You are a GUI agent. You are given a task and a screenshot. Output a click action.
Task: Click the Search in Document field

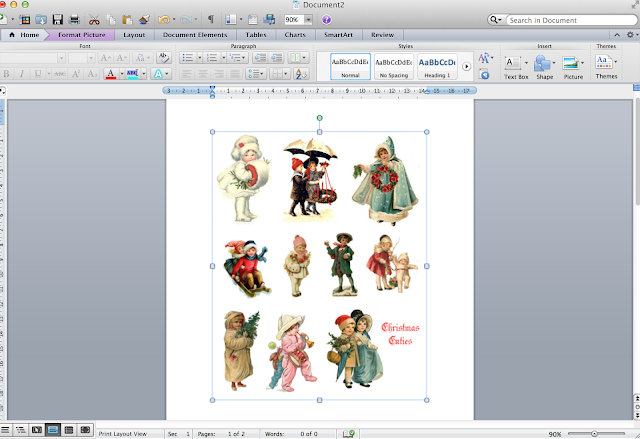[571, 20]
